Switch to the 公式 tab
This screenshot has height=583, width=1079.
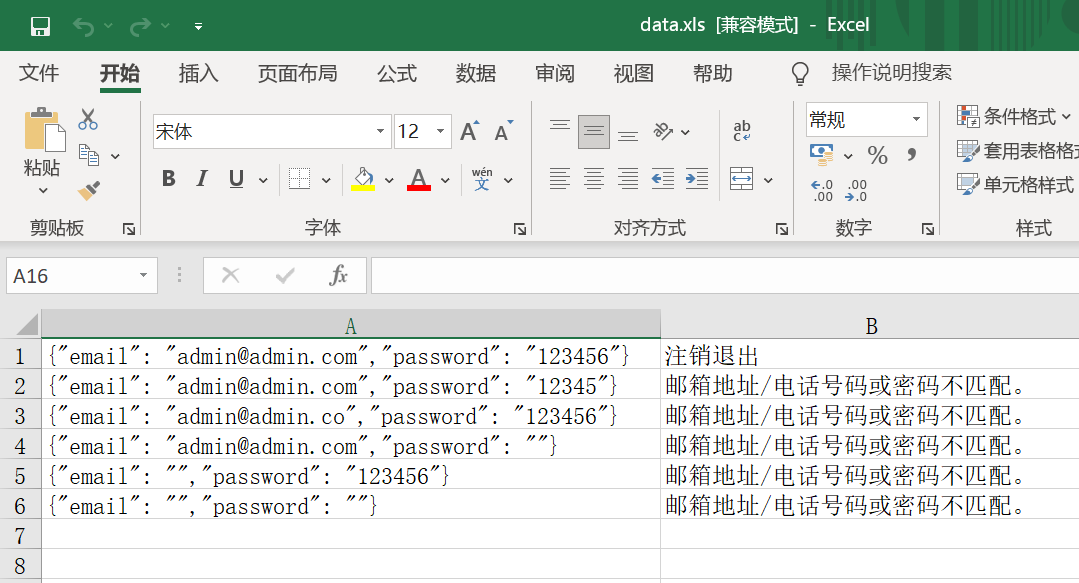pyautogui.click(x=397, y=73)
